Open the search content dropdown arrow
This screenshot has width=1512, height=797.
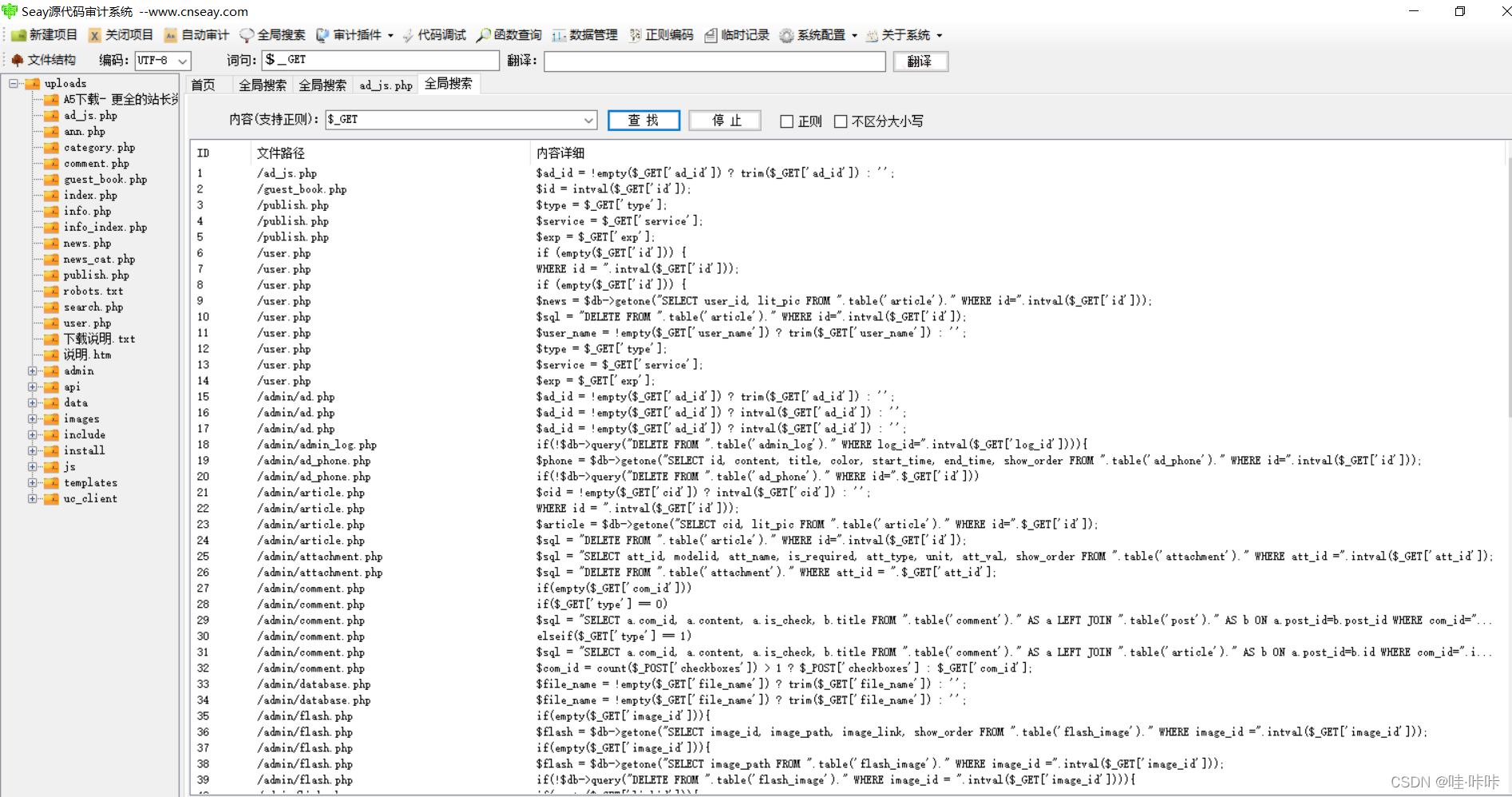point(588,120)
